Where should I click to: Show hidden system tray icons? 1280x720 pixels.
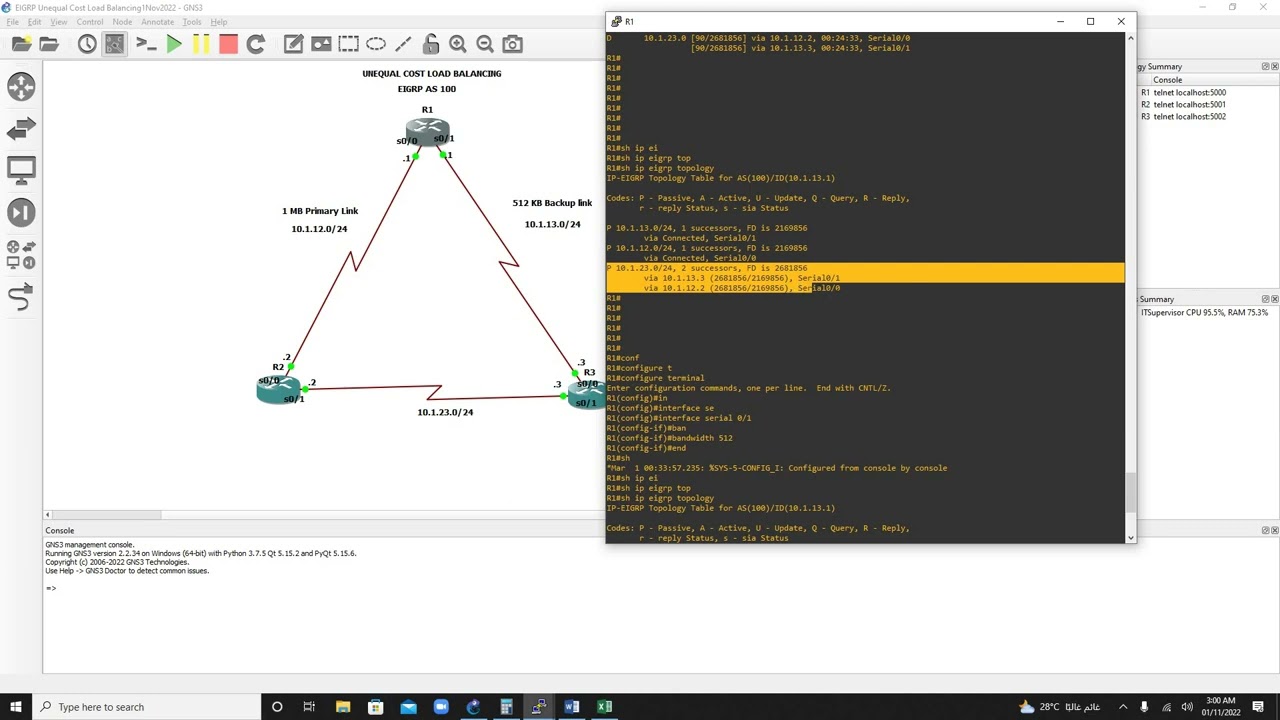tap(1123, 707)
